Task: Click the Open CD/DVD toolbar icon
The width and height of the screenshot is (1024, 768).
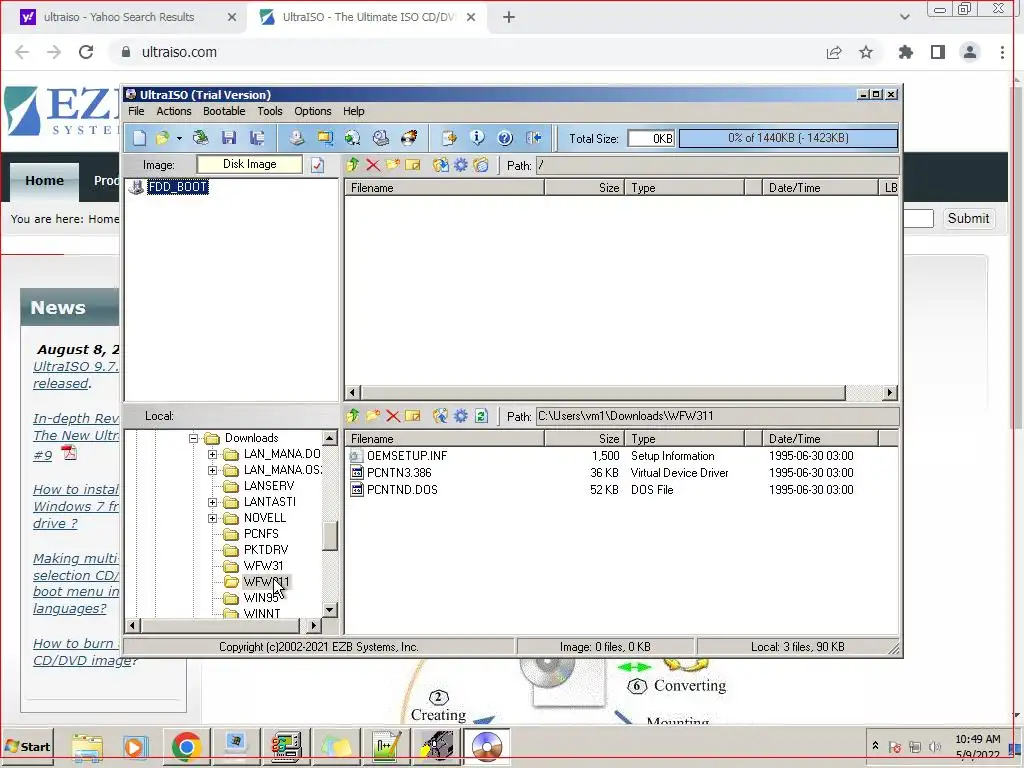Action: [200, 138]
